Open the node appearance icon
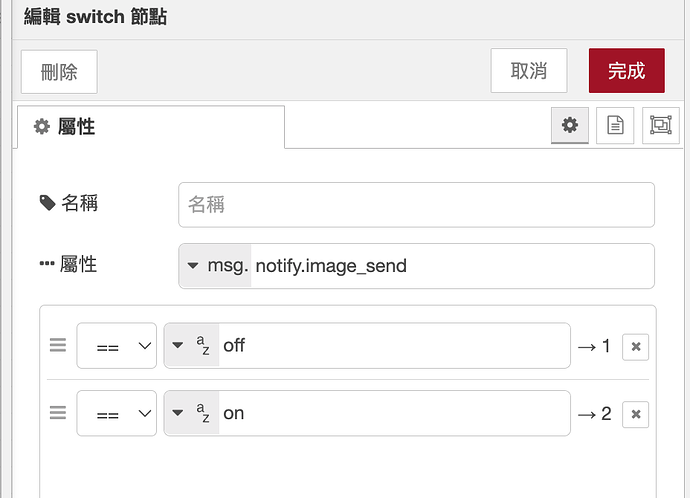The width and height of the screenshot is (690, 498). pos(660,125)
